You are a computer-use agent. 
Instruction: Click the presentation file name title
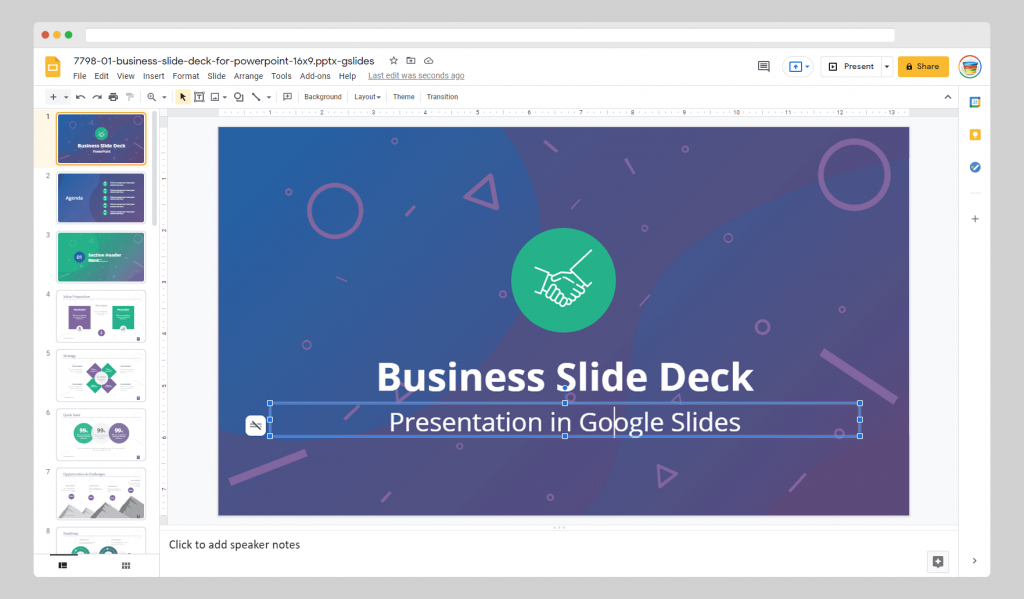coord(223,61)
